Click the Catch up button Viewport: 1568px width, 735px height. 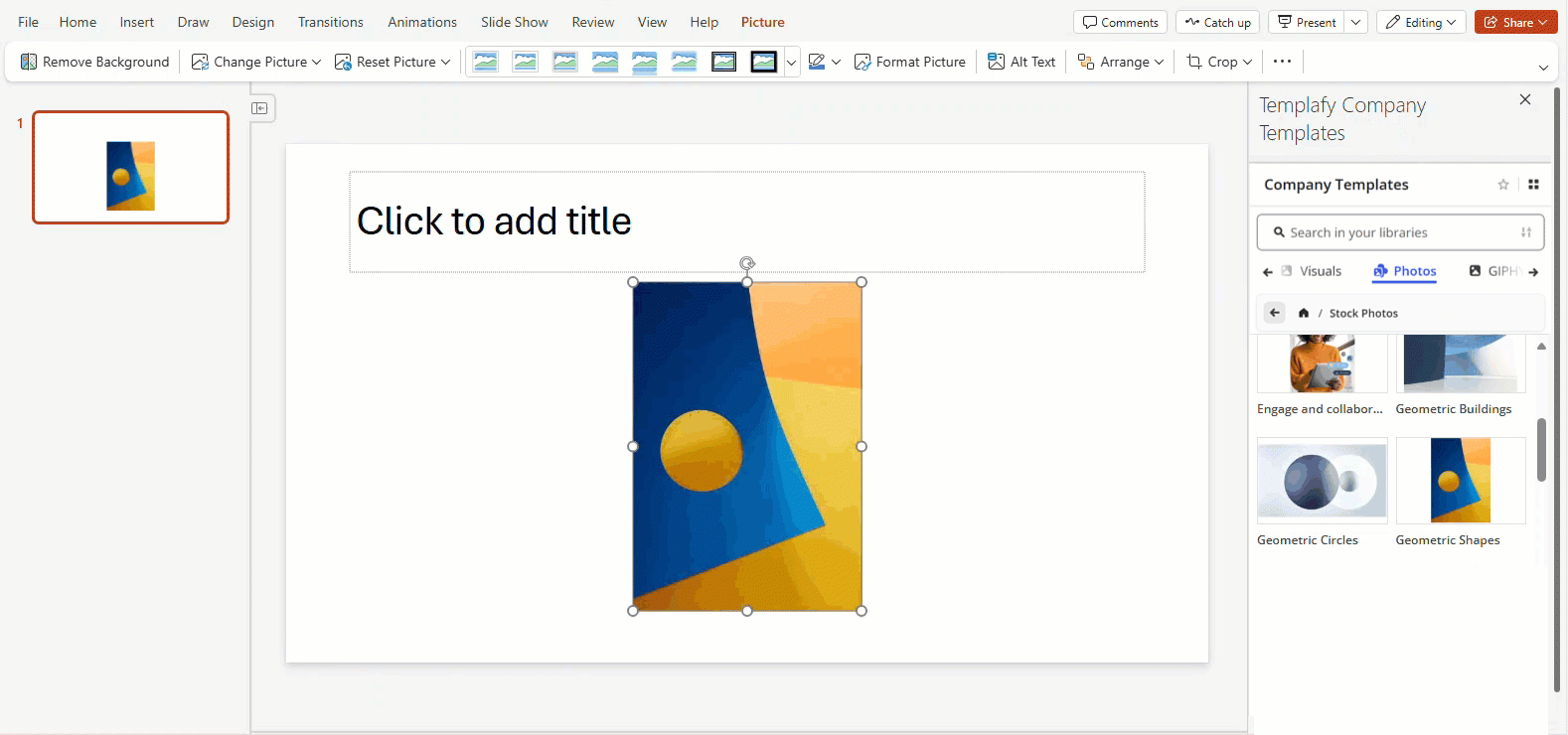click(x=1218, y=22)
